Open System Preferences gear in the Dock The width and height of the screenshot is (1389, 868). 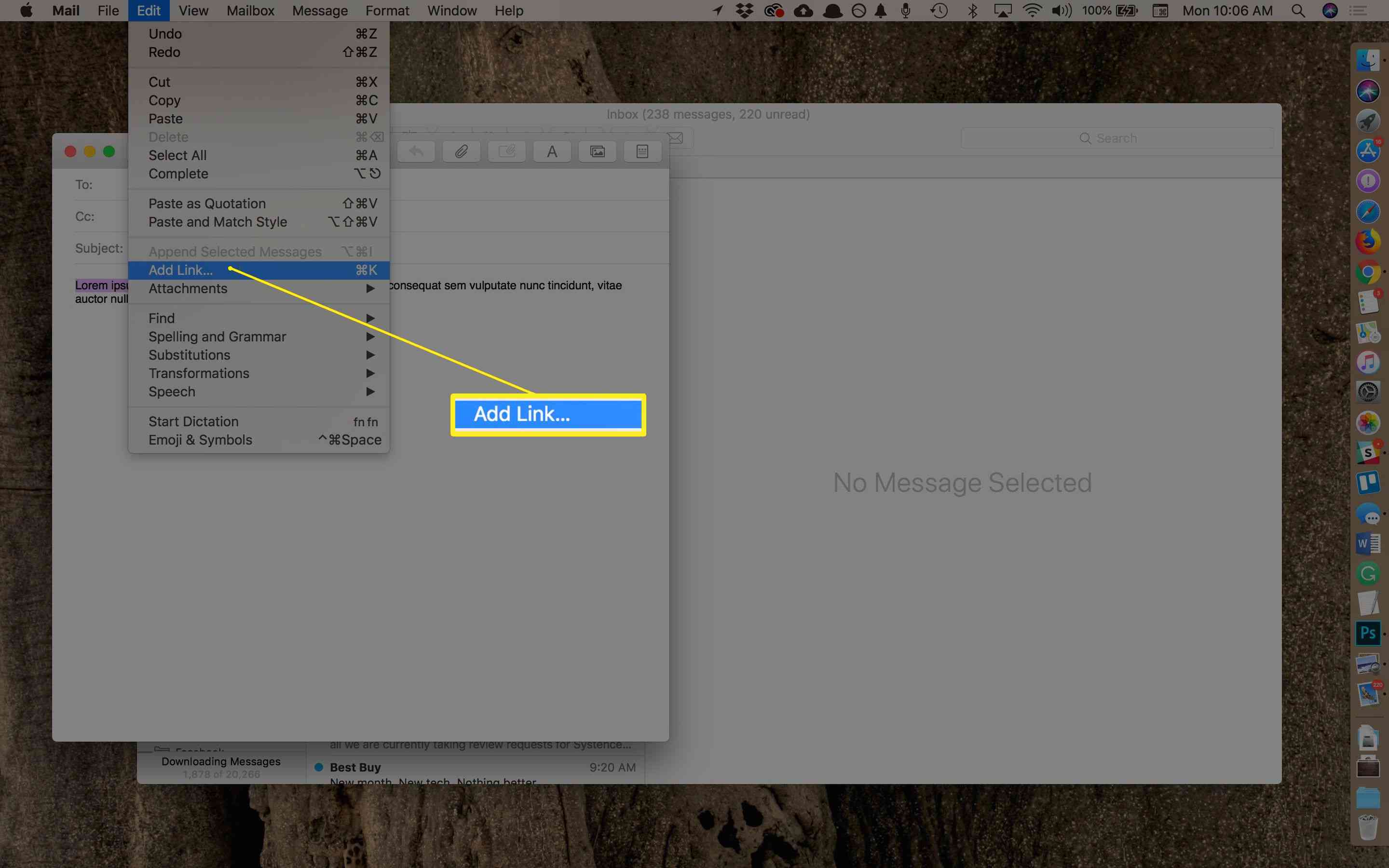[1368, 392]
